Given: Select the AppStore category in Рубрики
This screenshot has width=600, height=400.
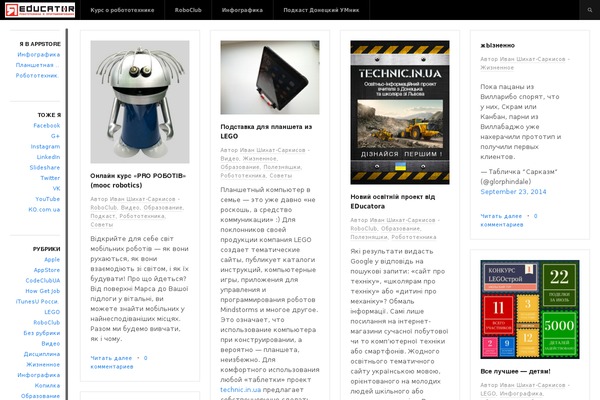Looking at the screenshot, I should click(47, 270).
